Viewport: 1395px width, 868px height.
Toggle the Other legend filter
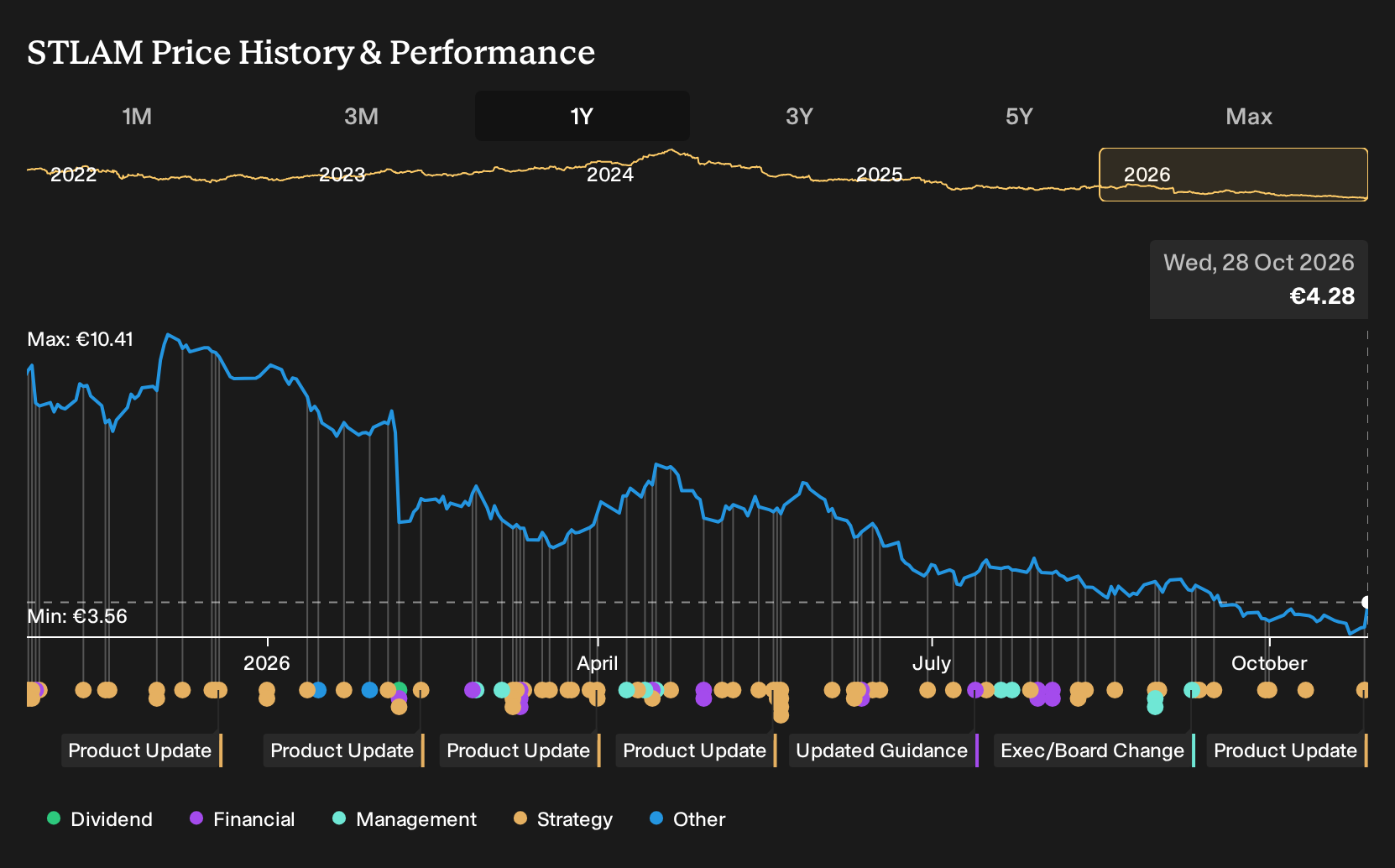(x=687, y=819)
